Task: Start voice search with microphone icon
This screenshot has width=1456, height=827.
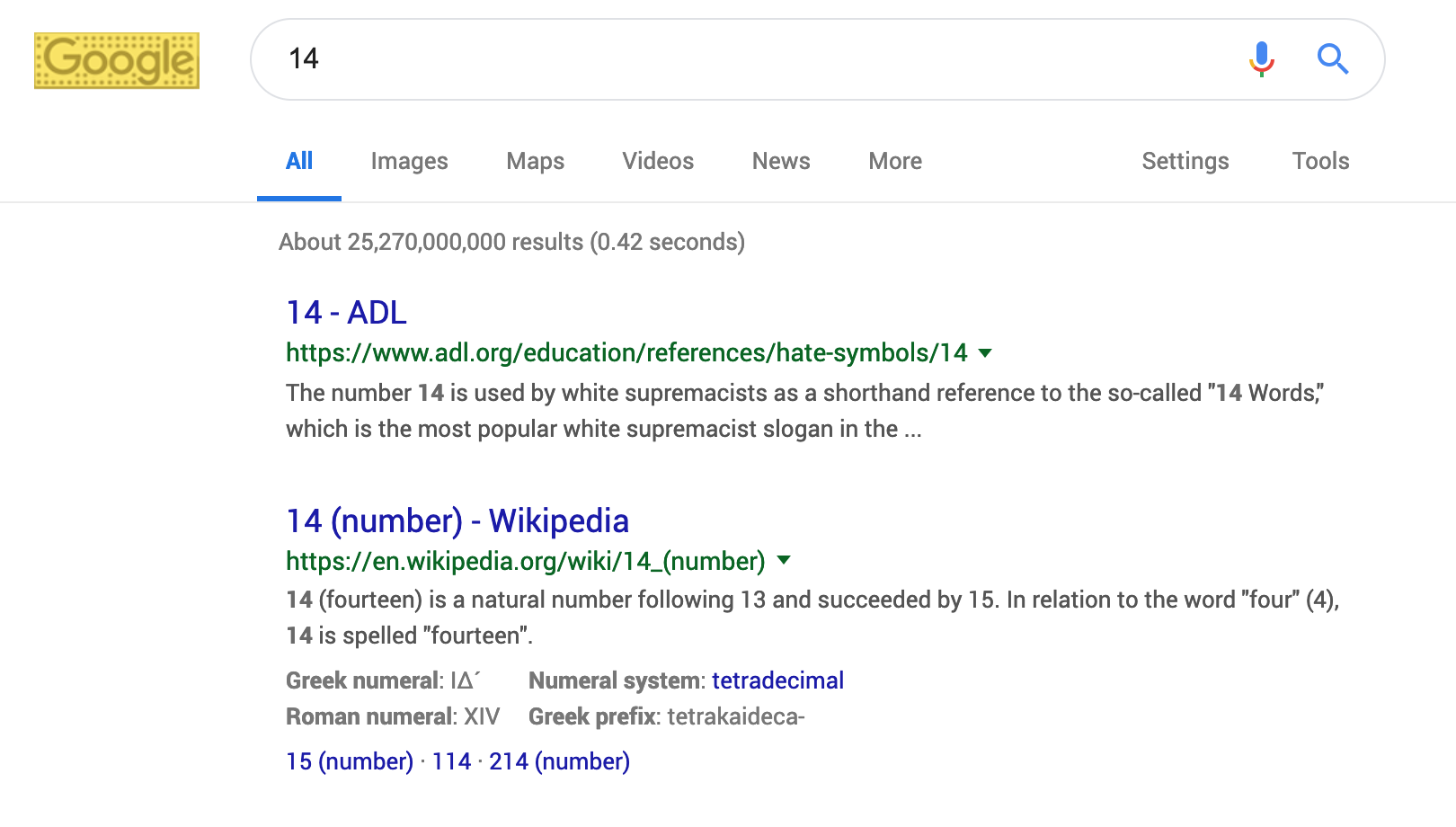Action: click(x=1261, y=59)
